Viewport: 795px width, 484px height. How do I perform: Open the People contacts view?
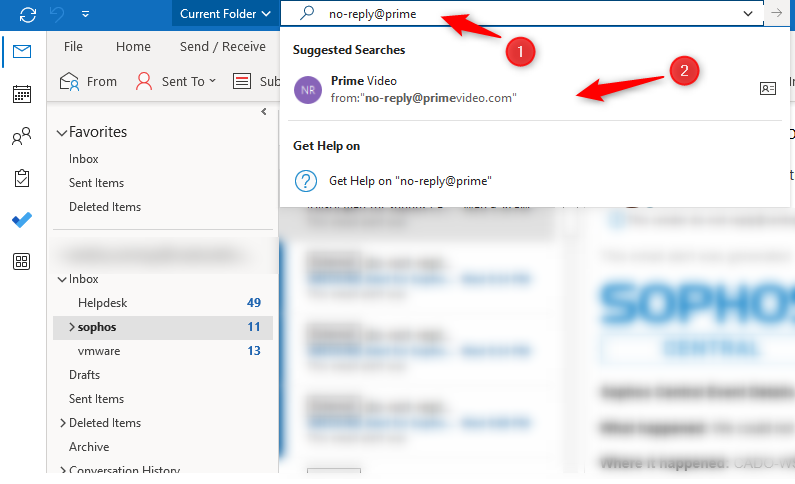(22, 136)
